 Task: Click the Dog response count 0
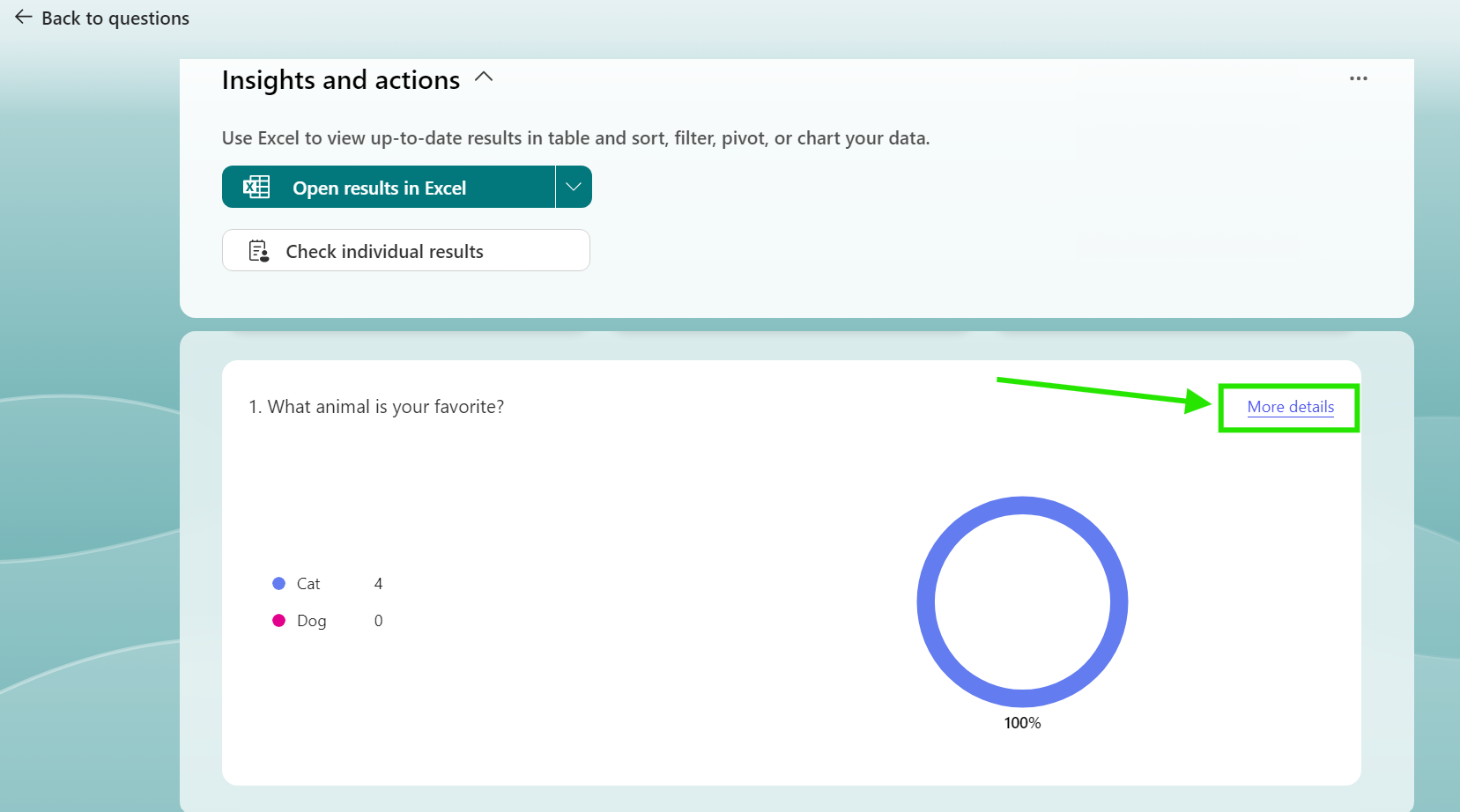click(379, 621)
